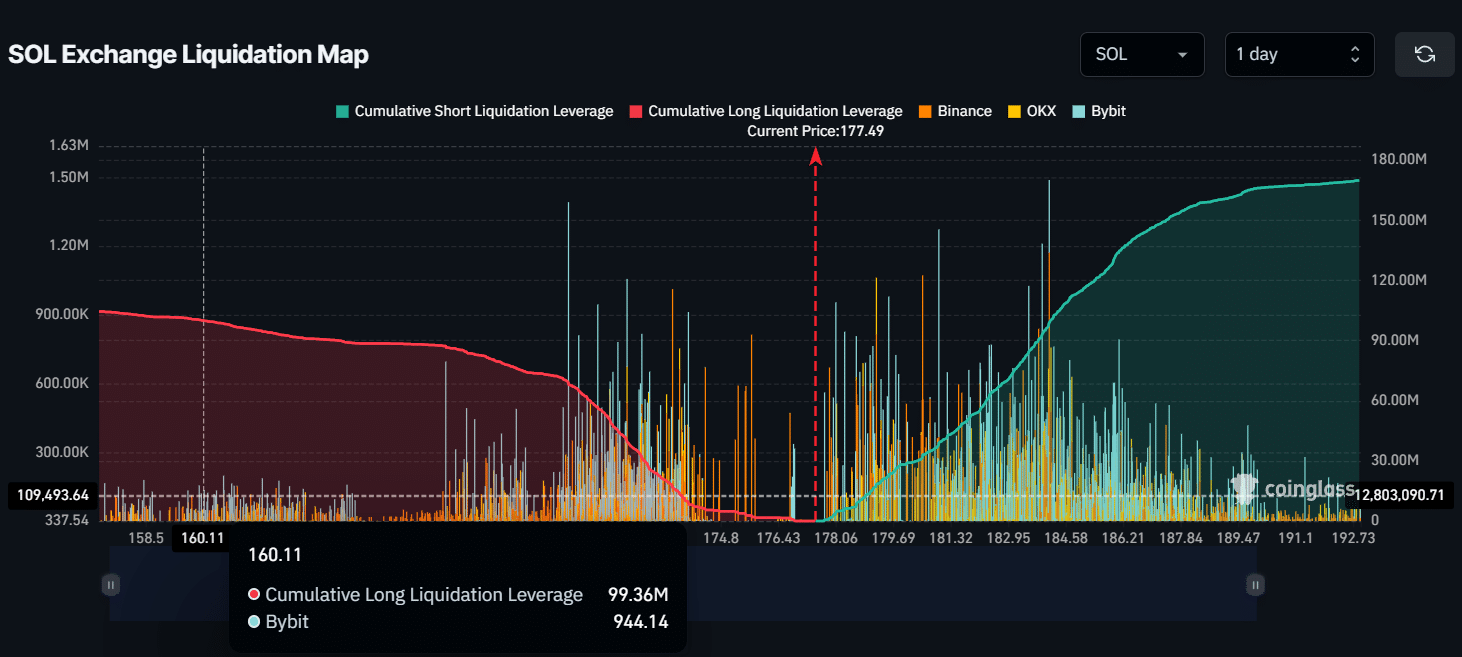
Task: Toggle the Cumulative Short Liquidation Leverage legend
Action: click(475, 111)
